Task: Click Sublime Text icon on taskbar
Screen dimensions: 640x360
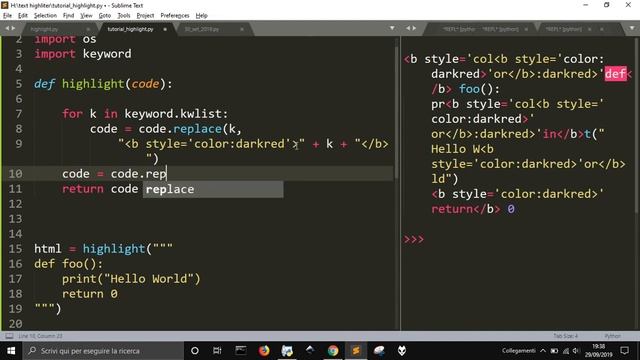Action: 356,351
